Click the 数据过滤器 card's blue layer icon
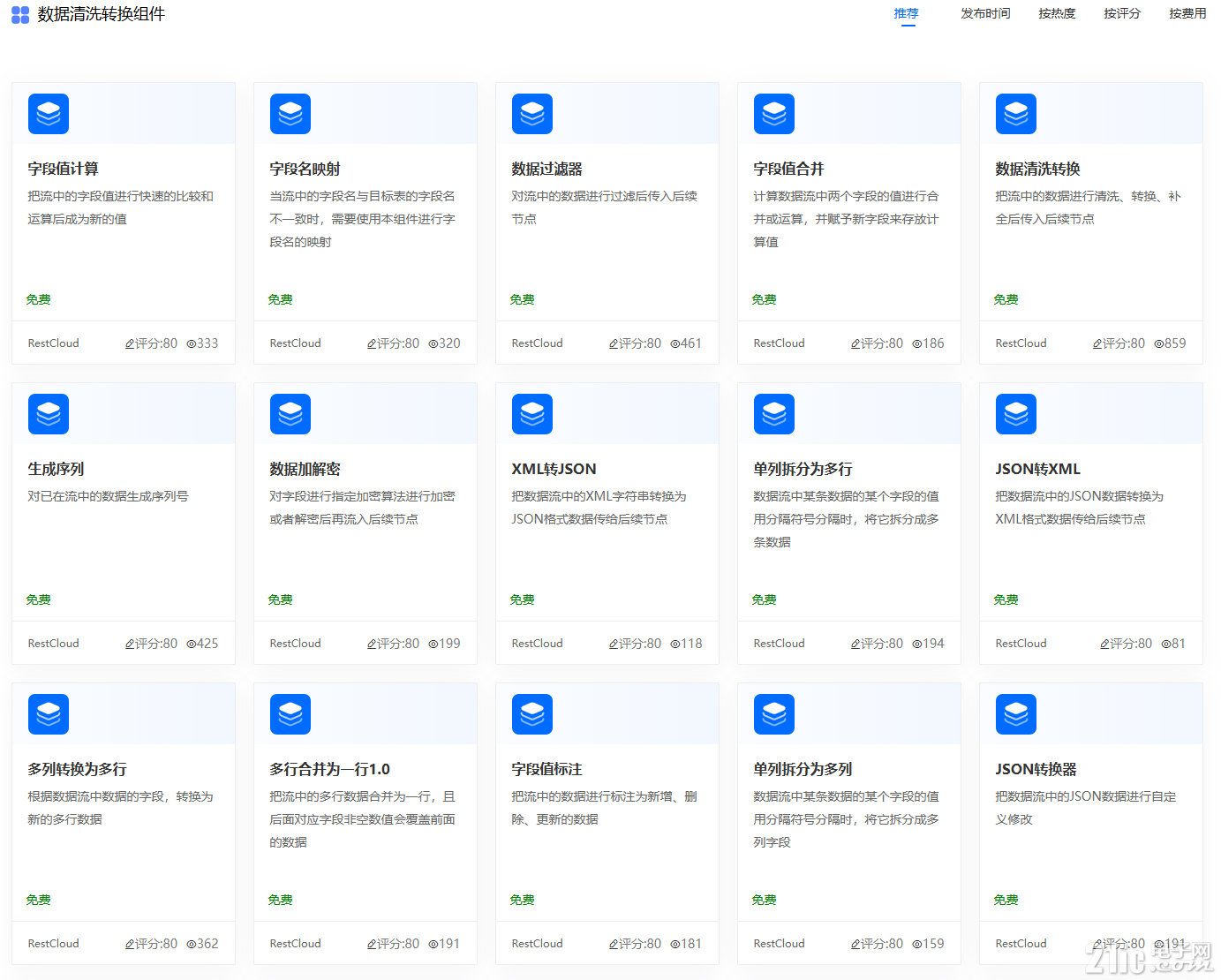1221x980 pixels. (532, 114)
